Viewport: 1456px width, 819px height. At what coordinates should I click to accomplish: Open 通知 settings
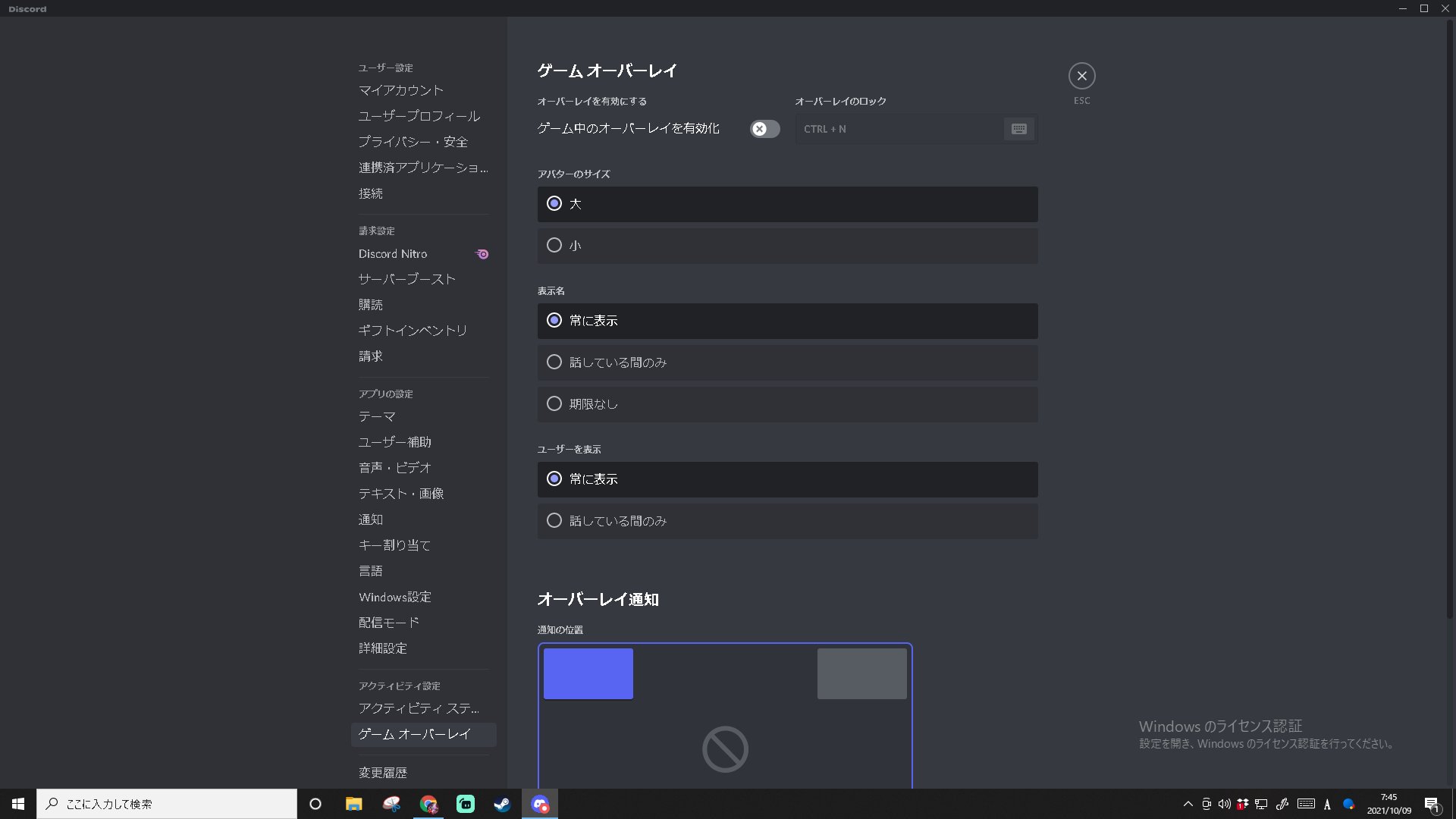[x=423, y=519]
